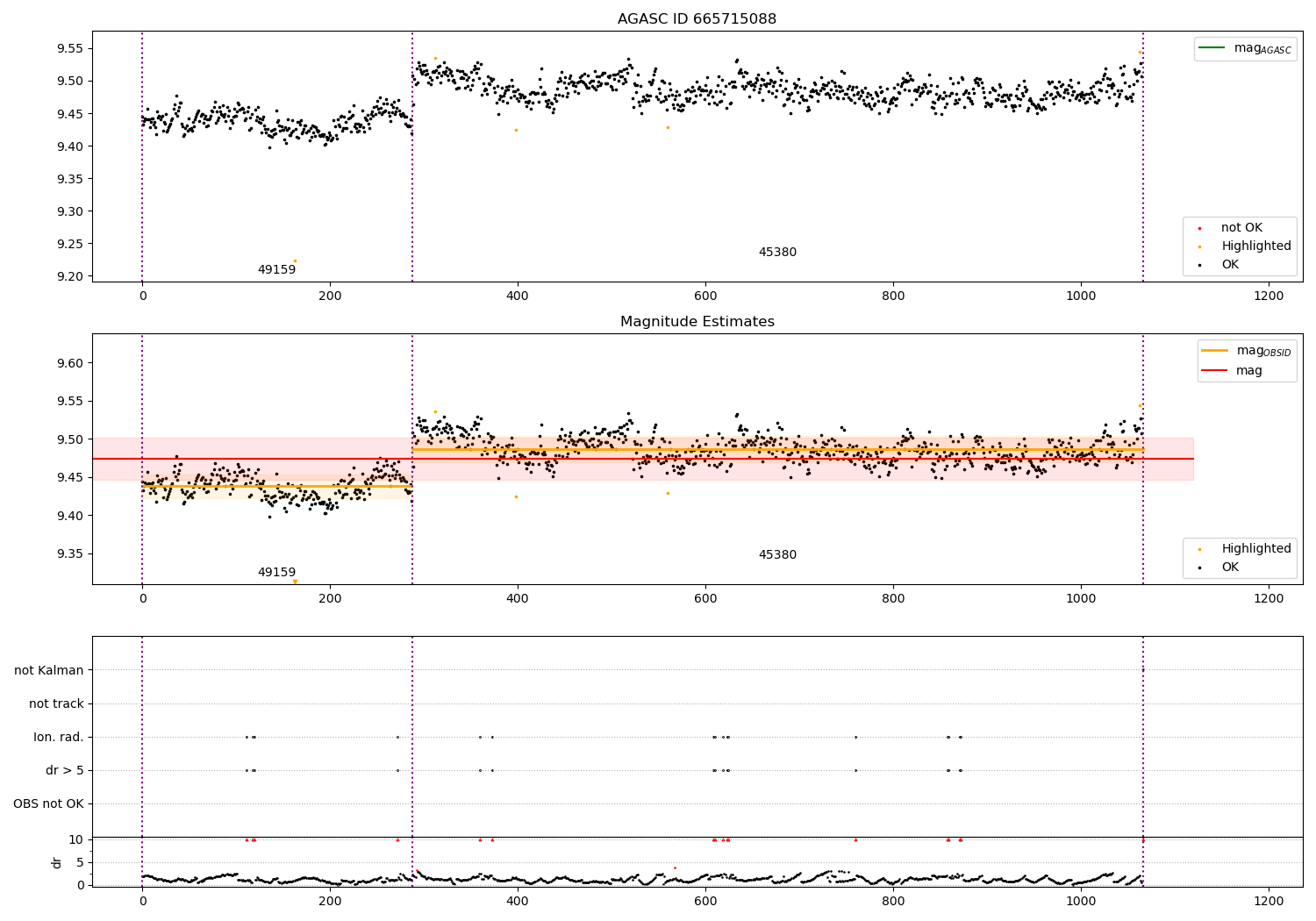
Task: Click OBSID label 45380 in AGASC ID plot
Action: 777,252
